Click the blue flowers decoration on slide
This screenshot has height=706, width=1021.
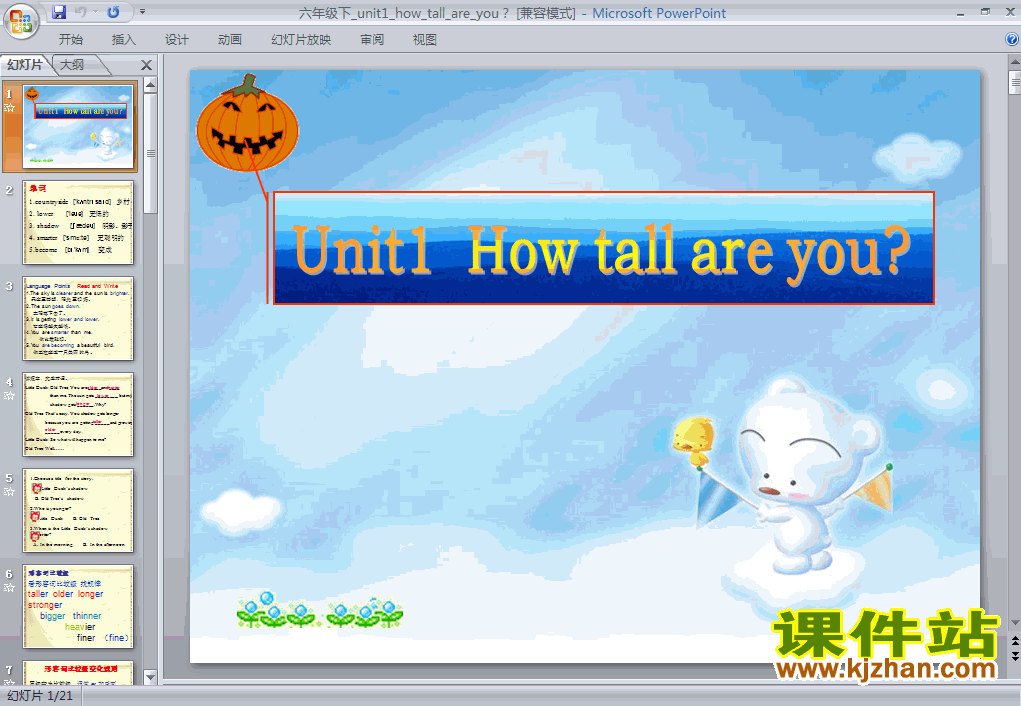[320, 610]
